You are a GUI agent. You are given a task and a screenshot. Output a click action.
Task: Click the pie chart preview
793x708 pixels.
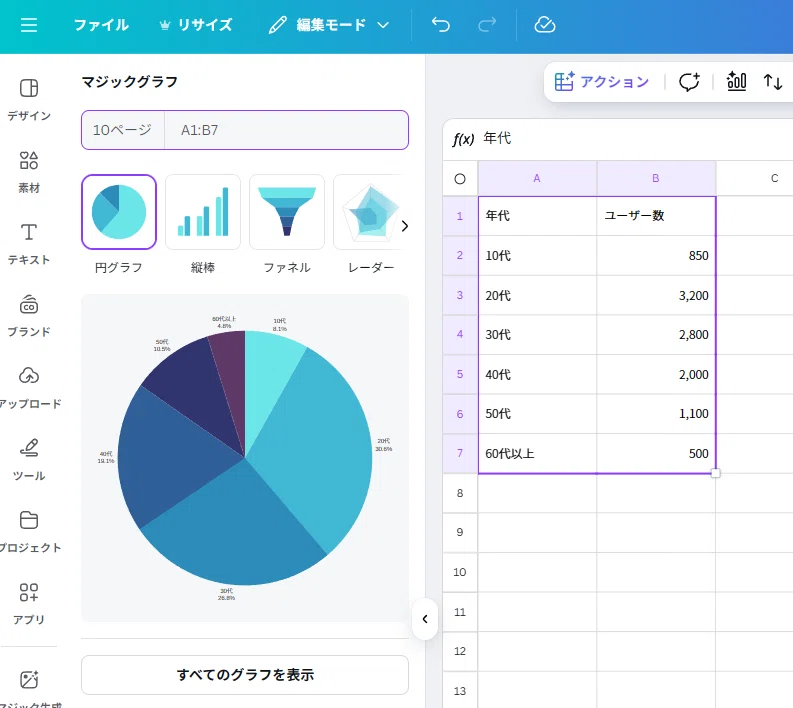point(245,458)
